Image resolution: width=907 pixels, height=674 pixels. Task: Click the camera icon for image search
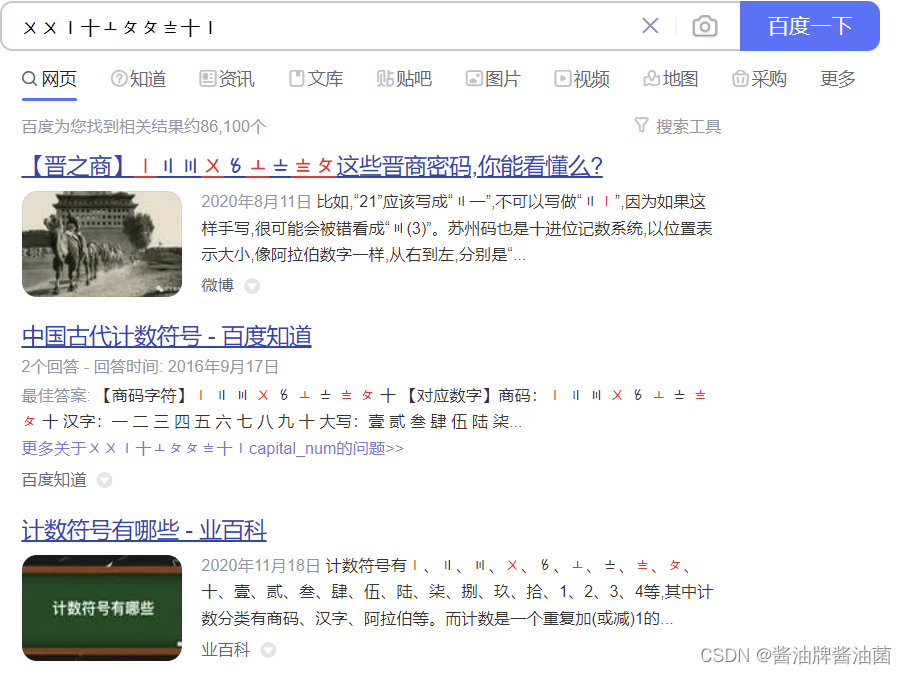[x=705, y=26]
